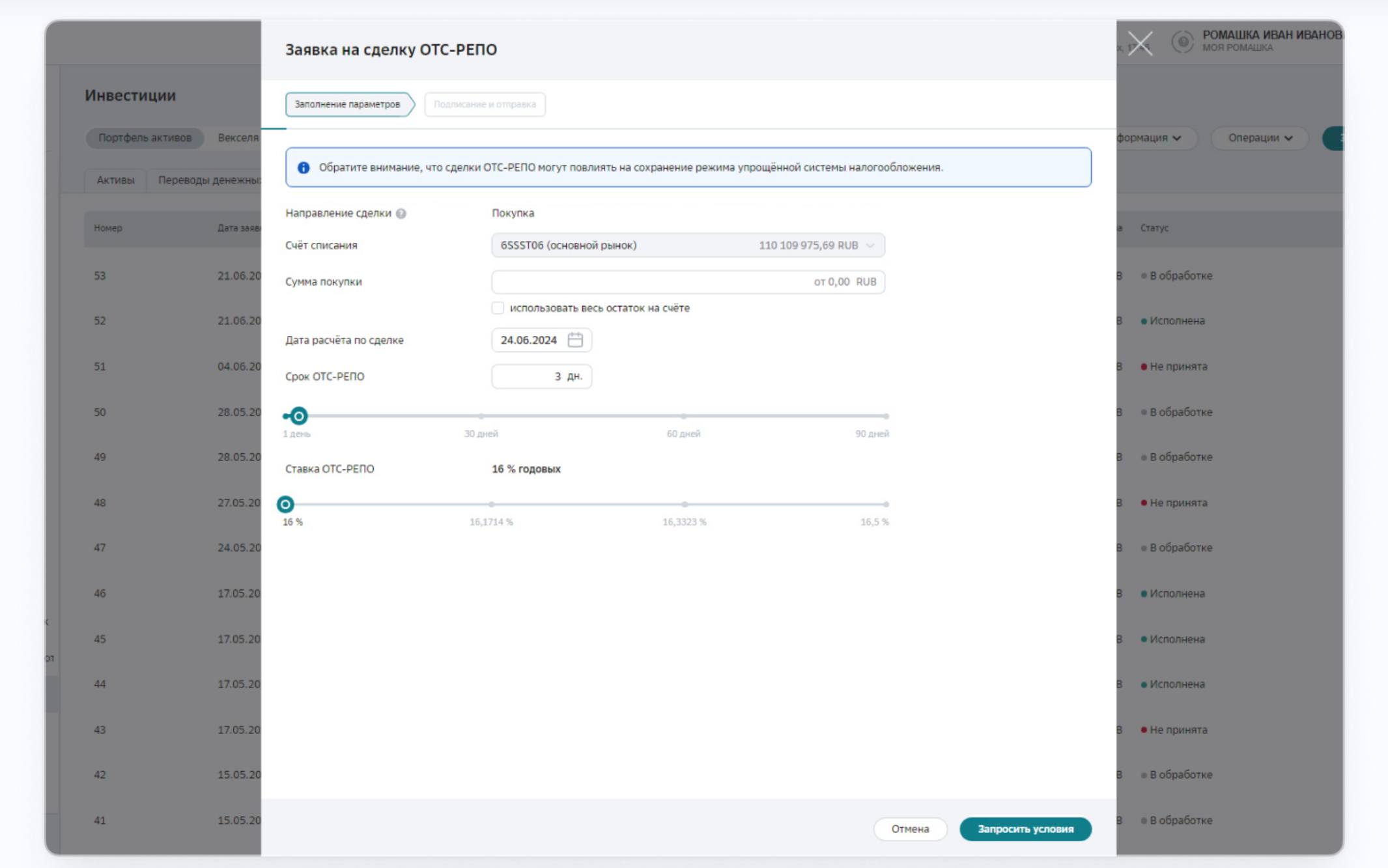Screen dimensions: 1388x868
Task: Select the 'Подписание и отправка' step tab
Action: pos(485,104)
